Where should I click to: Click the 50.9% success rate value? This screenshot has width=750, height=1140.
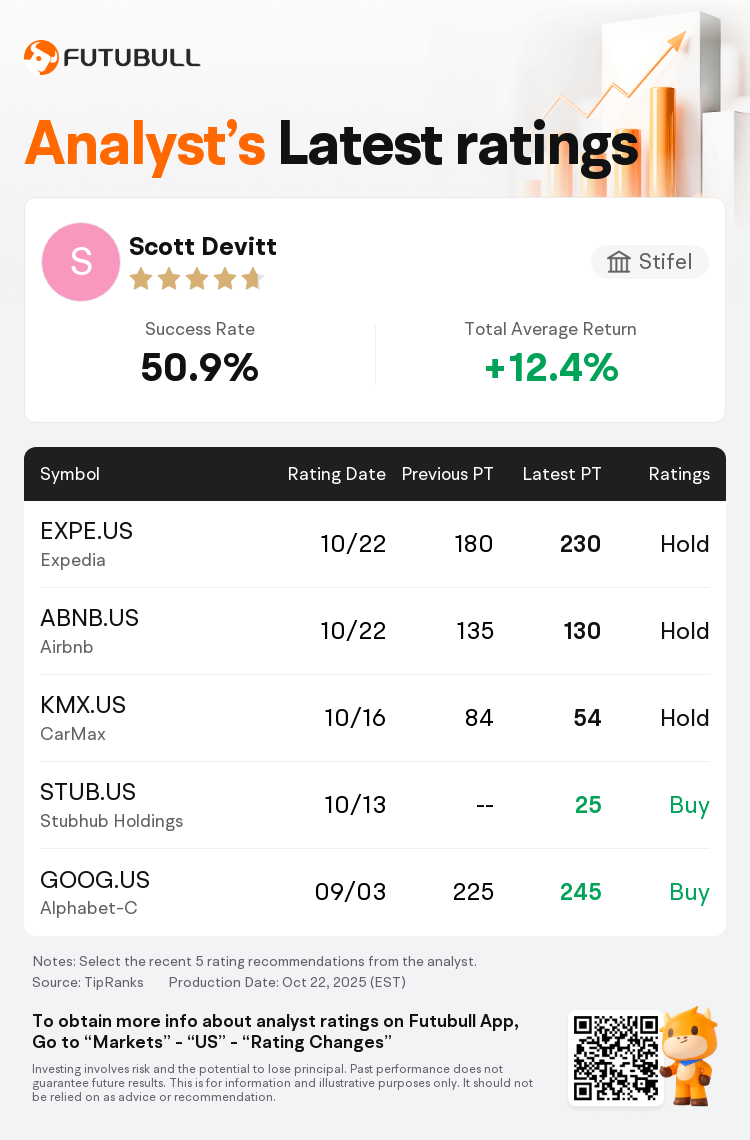[x=200, y=368]
